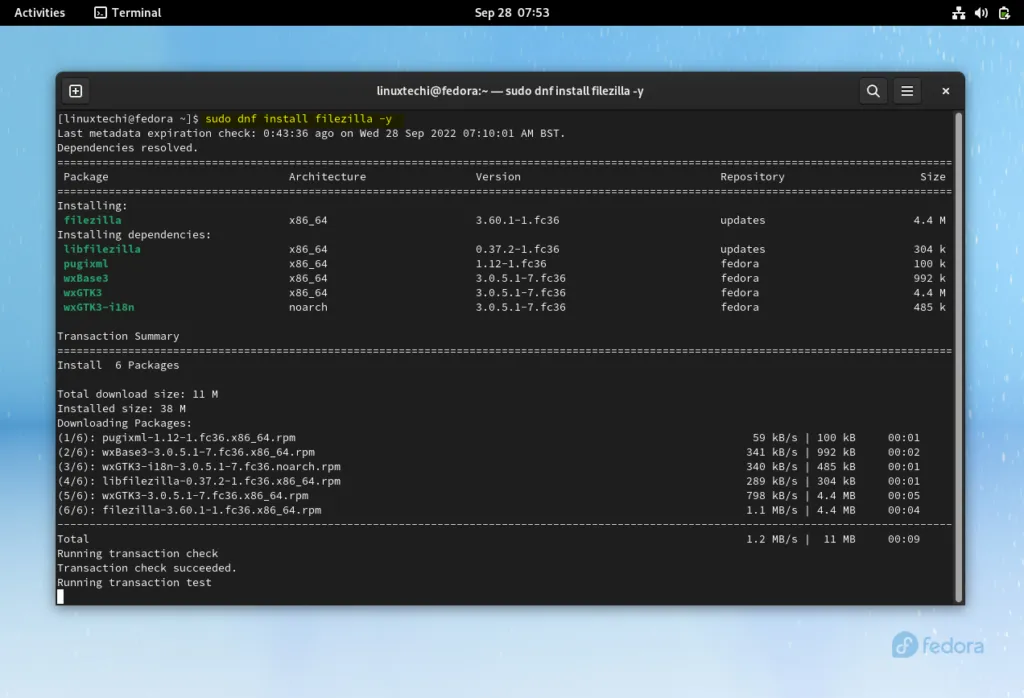
Task: Click the wxGTK3-i18n noarch.rpm download line
Action: pyautogui.click(x=488, y=467)
